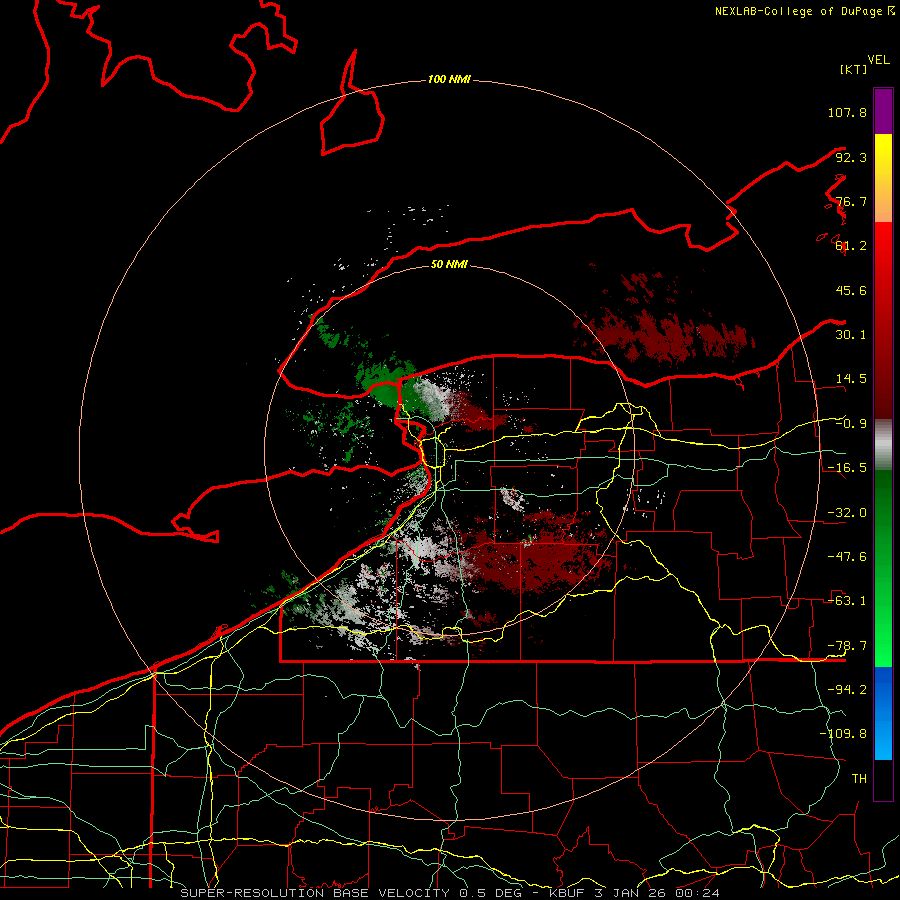Click the Super-Resolution Base Velocity caption
This screenshot has height=900, width=900.
450,893
